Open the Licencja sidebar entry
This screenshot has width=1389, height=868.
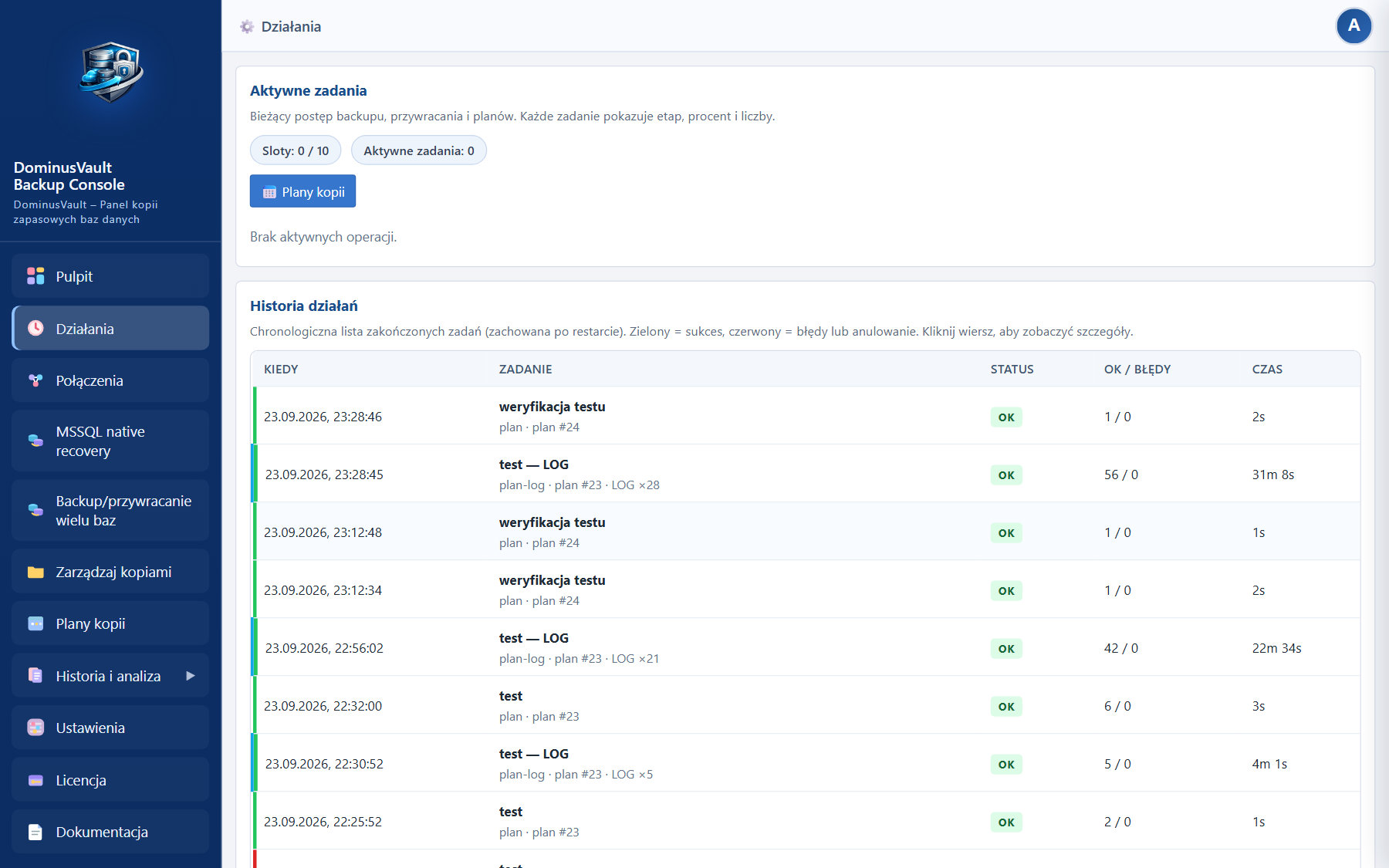110,780
